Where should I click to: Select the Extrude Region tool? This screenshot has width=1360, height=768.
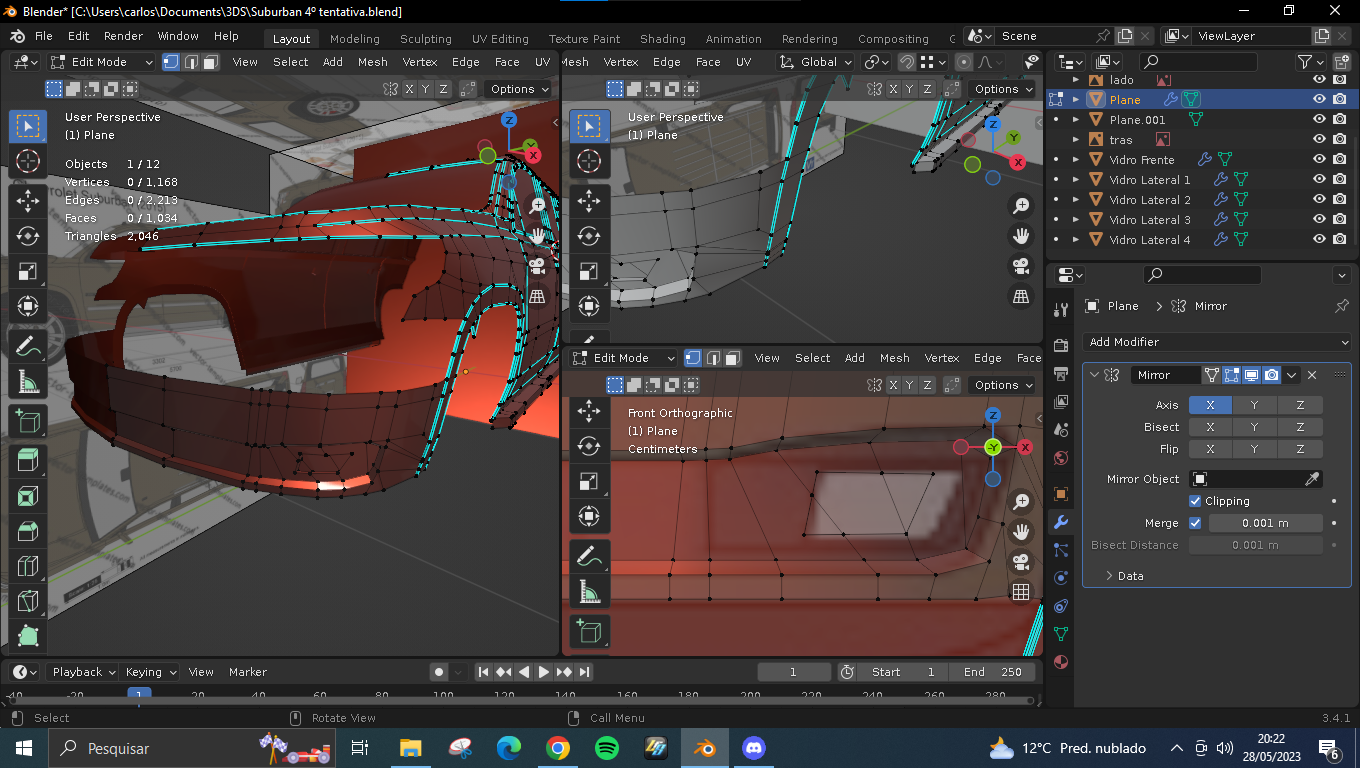pyautogui.click(x=28, y=460)
